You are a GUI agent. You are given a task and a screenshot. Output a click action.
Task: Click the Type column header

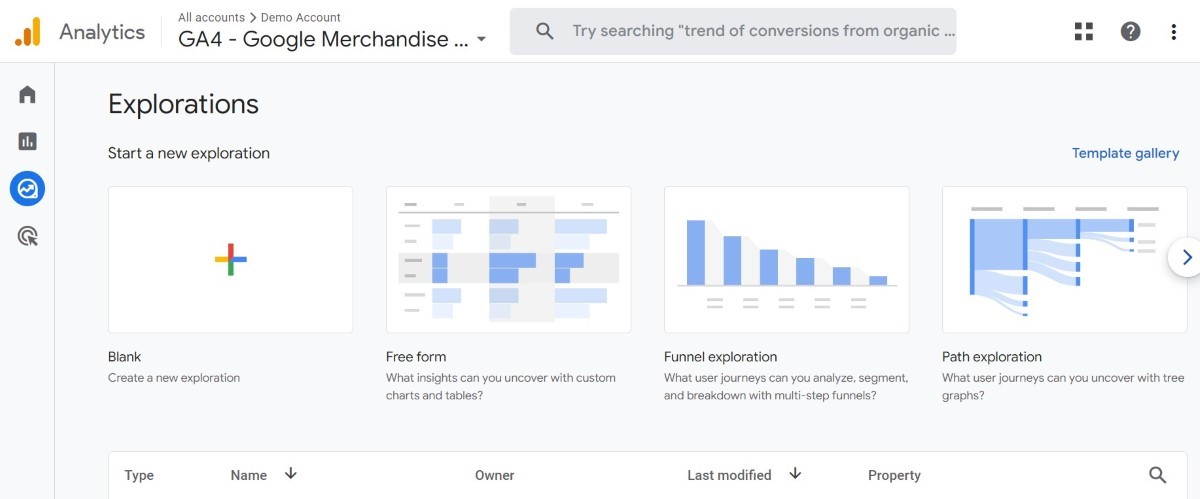click(139, 475)
